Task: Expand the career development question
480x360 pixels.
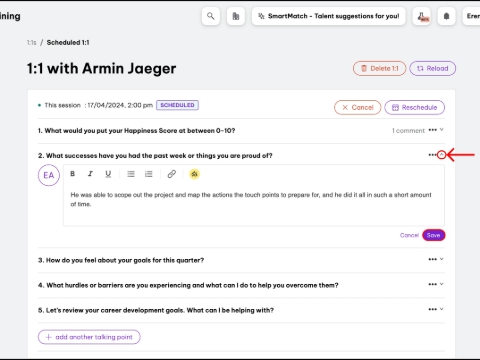Action: click(x=442, y=309)
